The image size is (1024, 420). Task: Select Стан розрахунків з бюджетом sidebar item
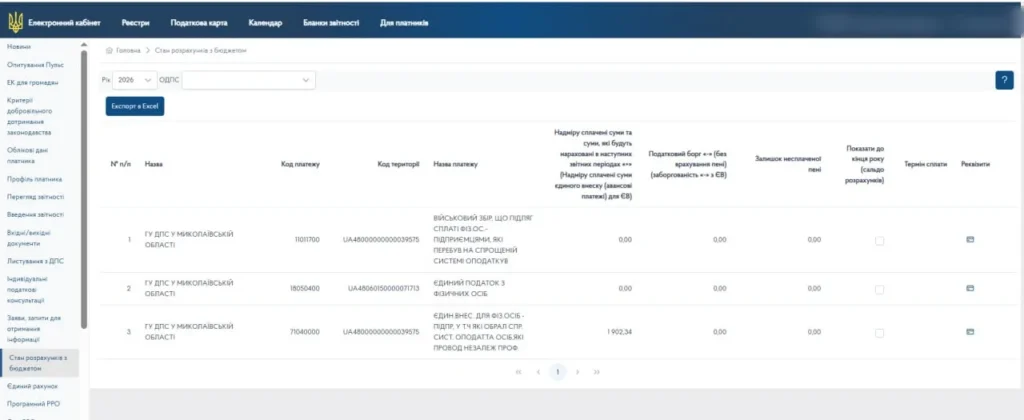(x=40, y=363)
